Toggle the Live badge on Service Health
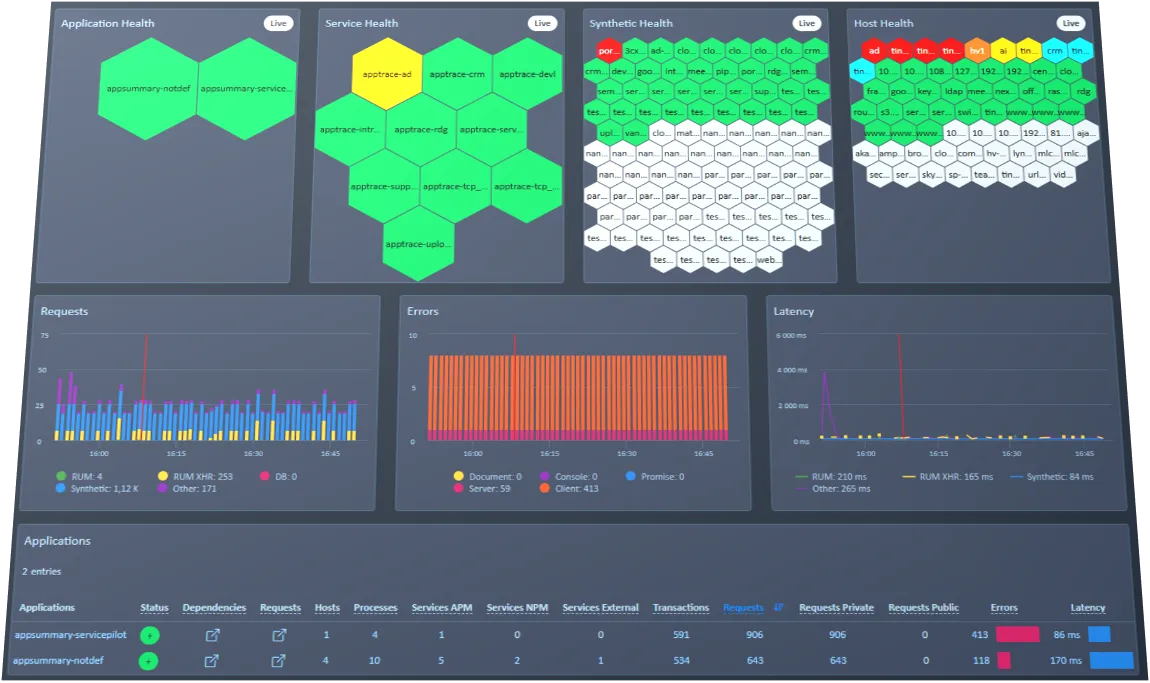This screenshot has width=1150, height=683. [x=542, y=23]
